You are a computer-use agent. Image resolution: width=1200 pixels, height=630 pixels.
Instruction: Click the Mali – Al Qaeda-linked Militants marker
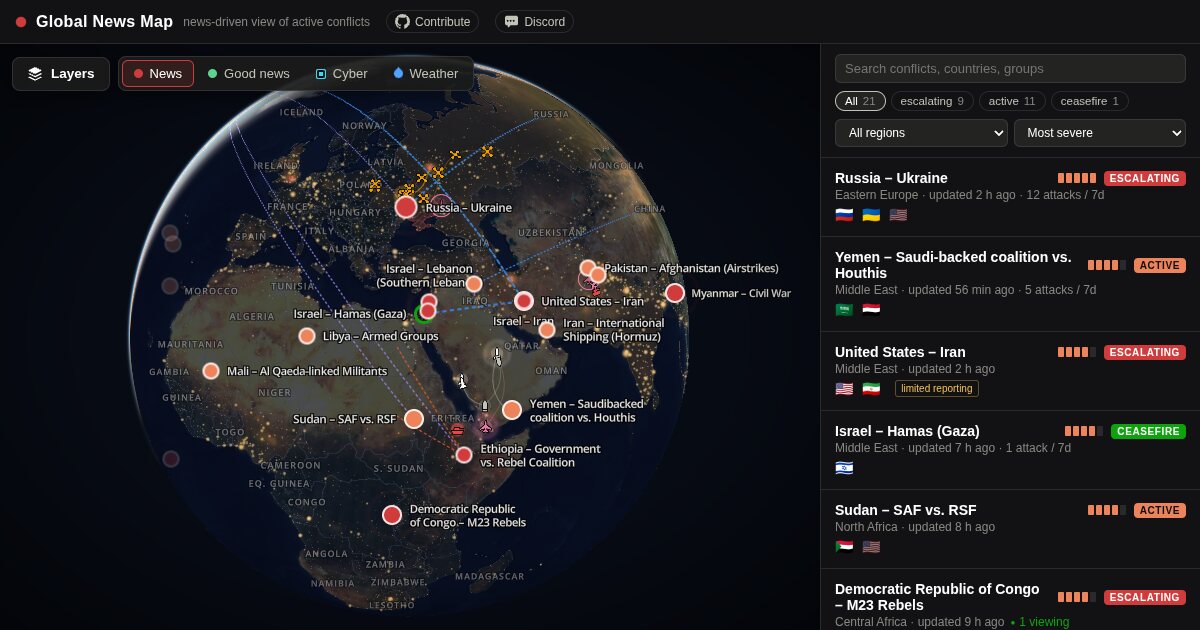click(211, 371)
